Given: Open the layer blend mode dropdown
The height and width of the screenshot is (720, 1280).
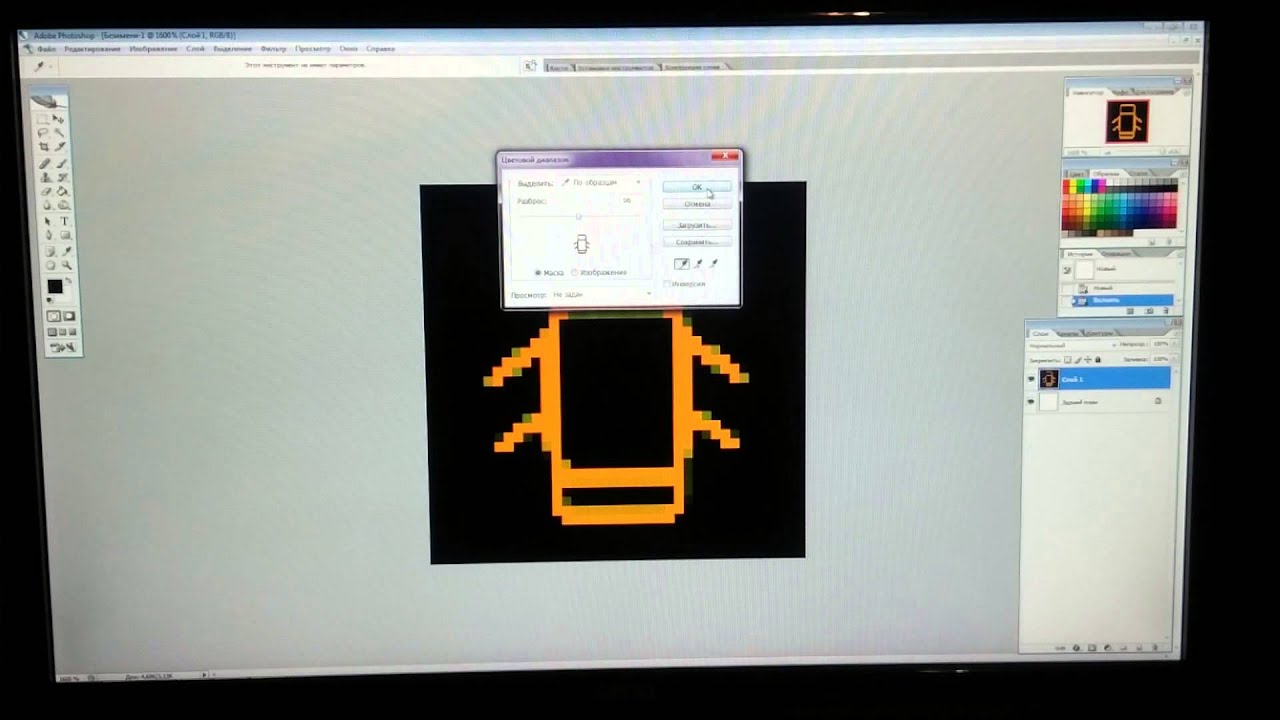Looking at the screenshot, I should click(x=1073, y=345).
